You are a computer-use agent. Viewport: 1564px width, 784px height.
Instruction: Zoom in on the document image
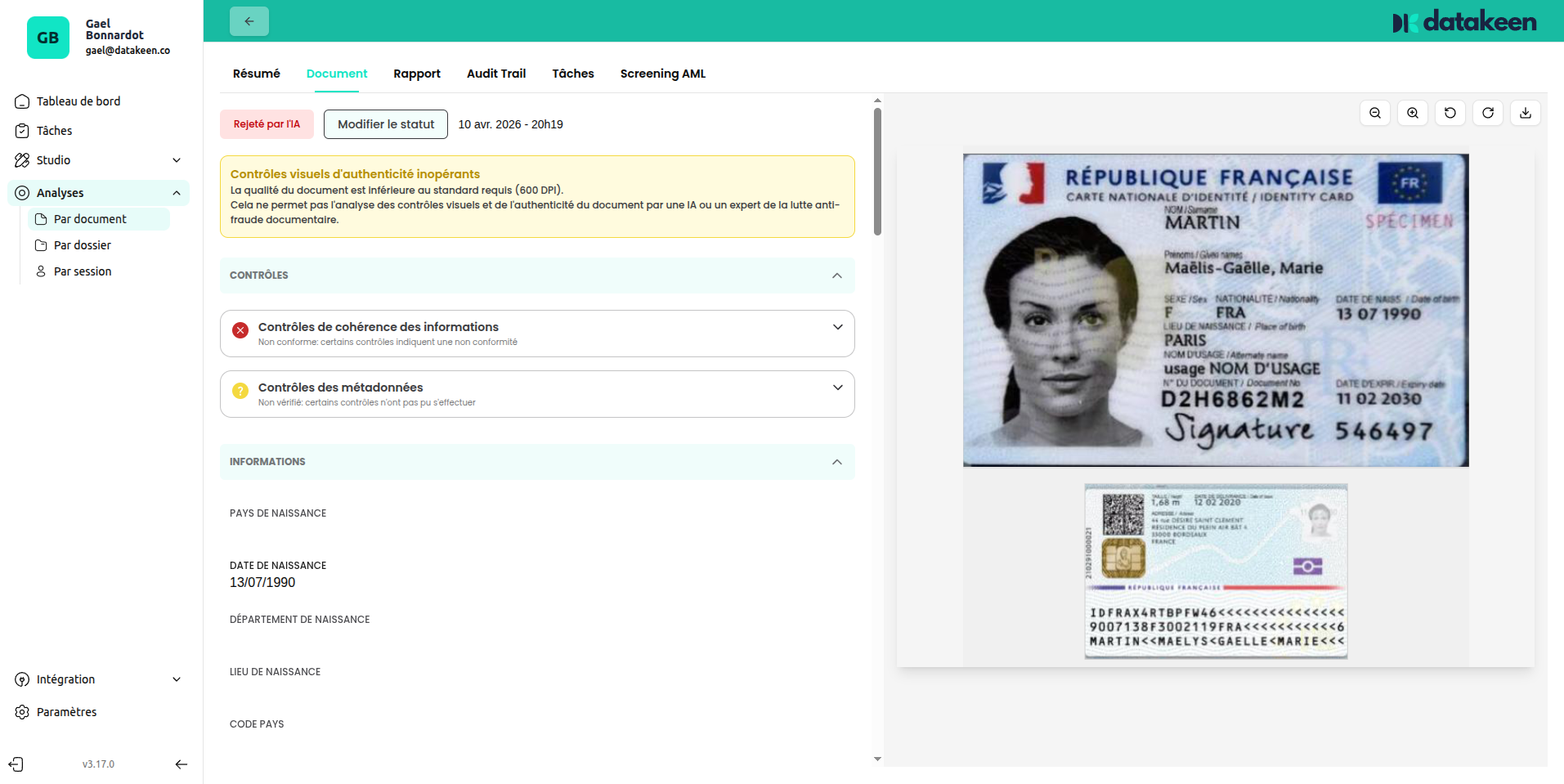coord(1413,113)
